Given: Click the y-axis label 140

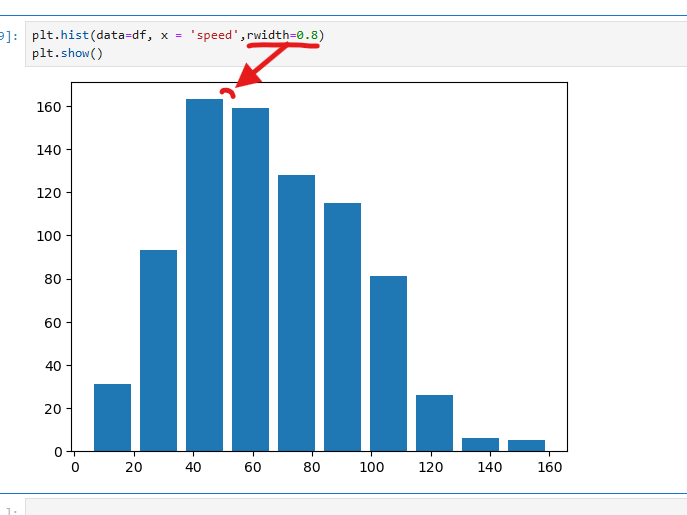Looking at the screenshot, I should pyautogui.click(x=49, y=150).
